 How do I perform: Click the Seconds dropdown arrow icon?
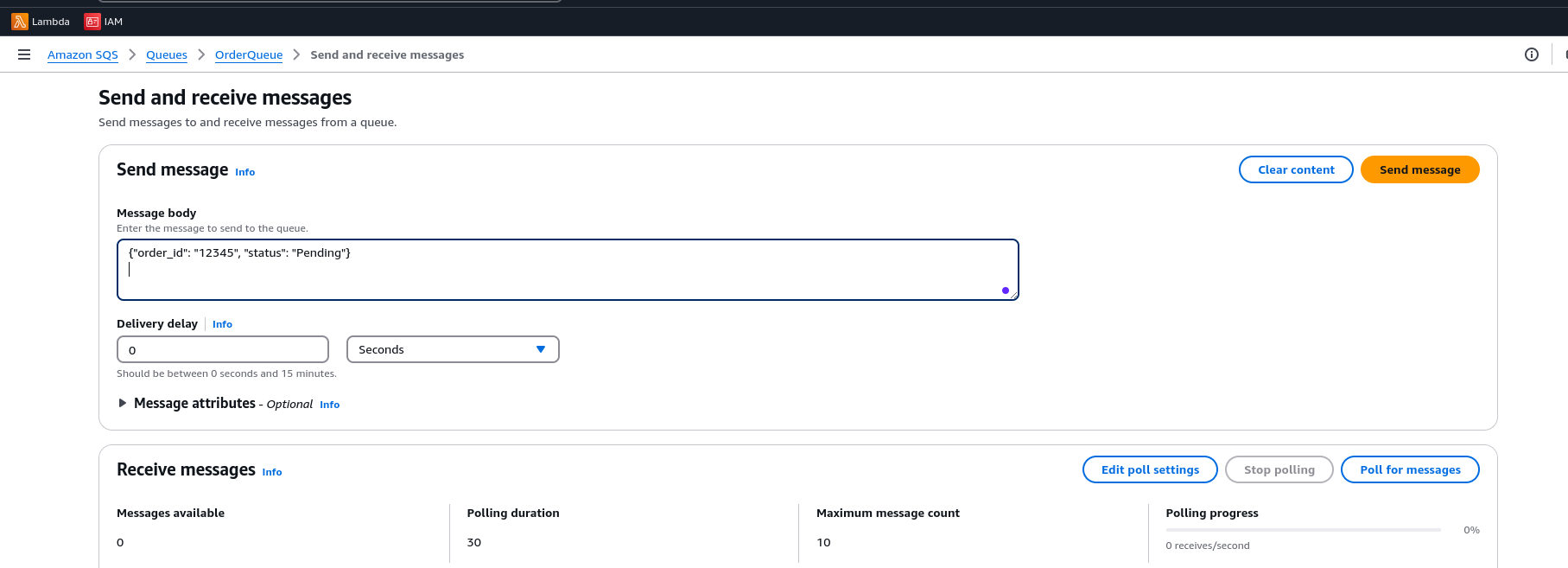pyautogui.click(x=541, y=349)
